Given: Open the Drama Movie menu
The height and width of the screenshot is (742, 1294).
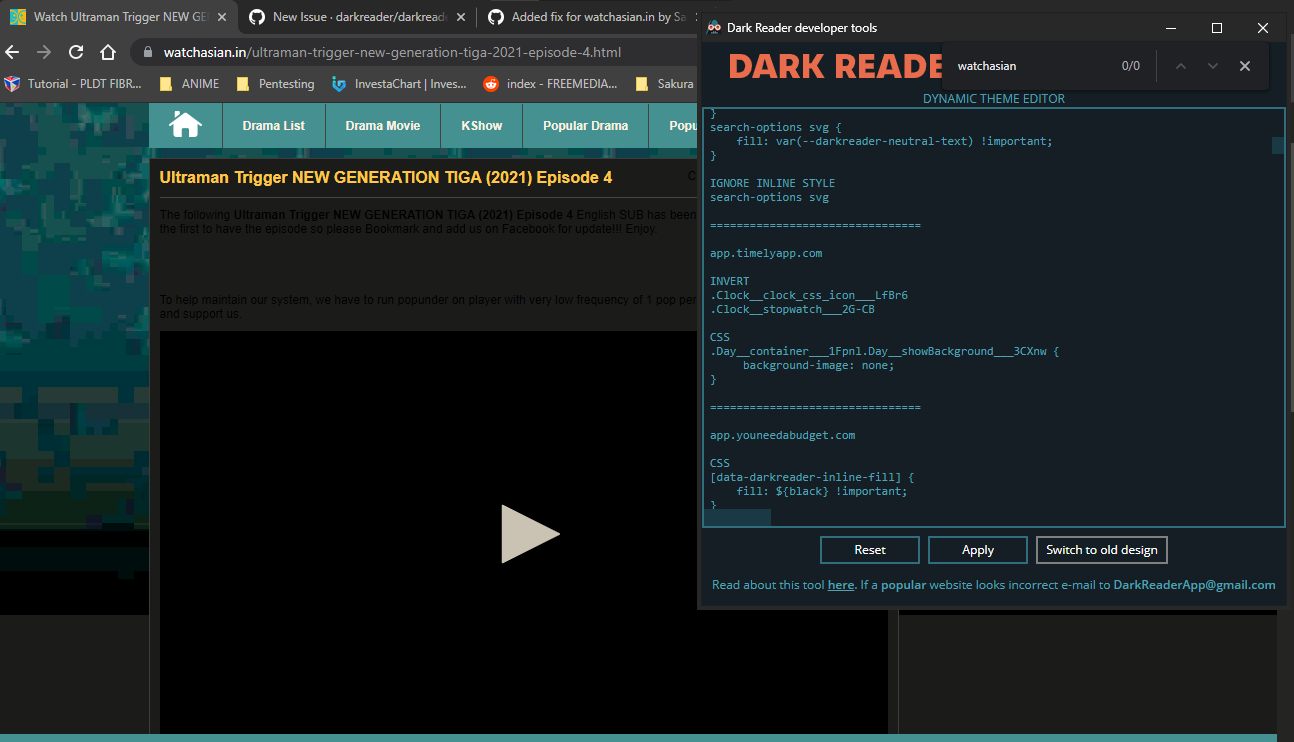Looking at the screenshot, I should pos(383,126).
